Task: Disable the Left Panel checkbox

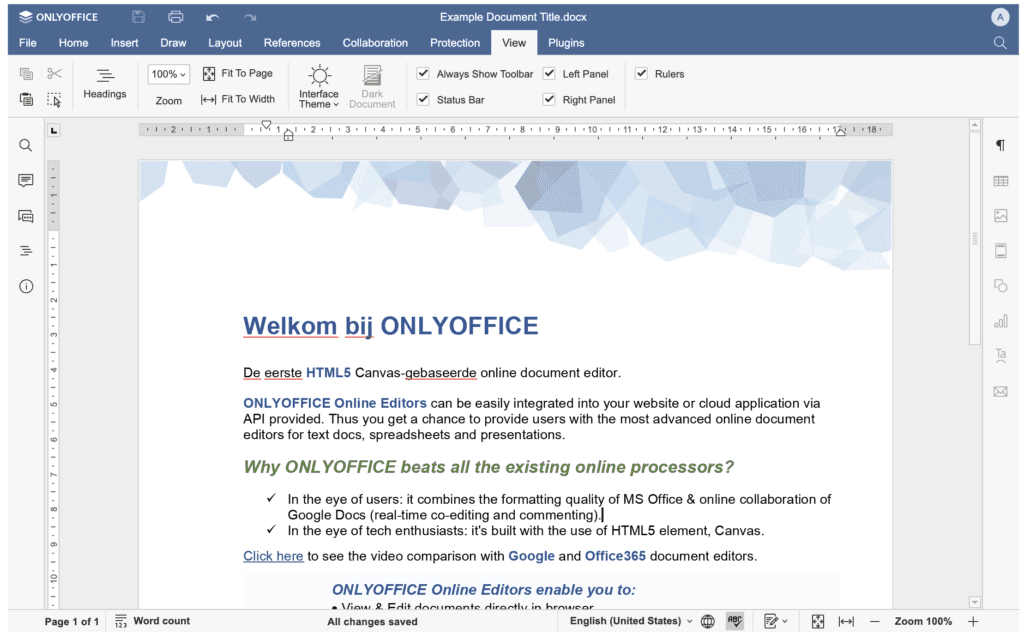Action: pyautogui.click(x=548, y=73)
